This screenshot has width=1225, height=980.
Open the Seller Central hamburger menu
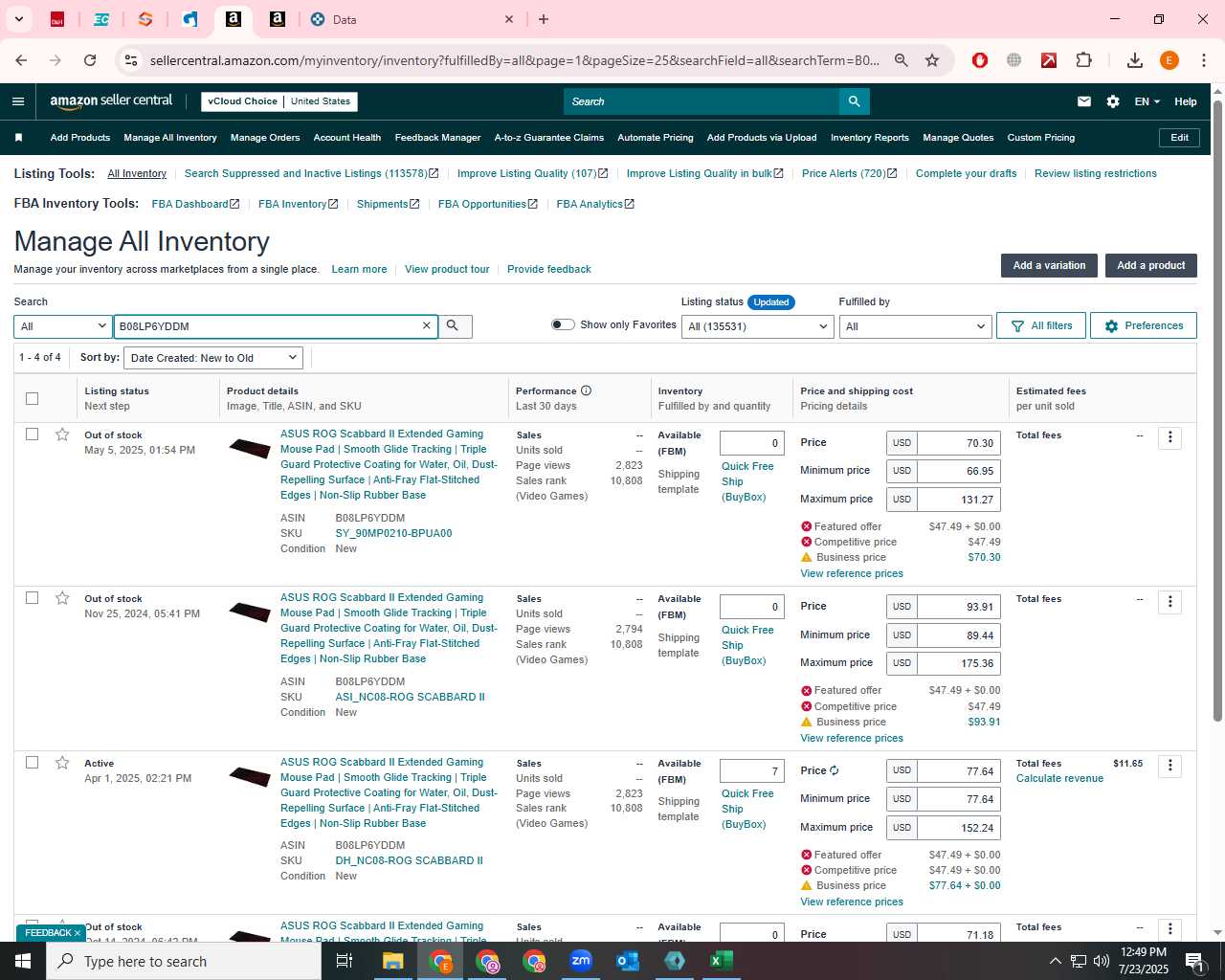pyautogui.click(x=18, y=101)
